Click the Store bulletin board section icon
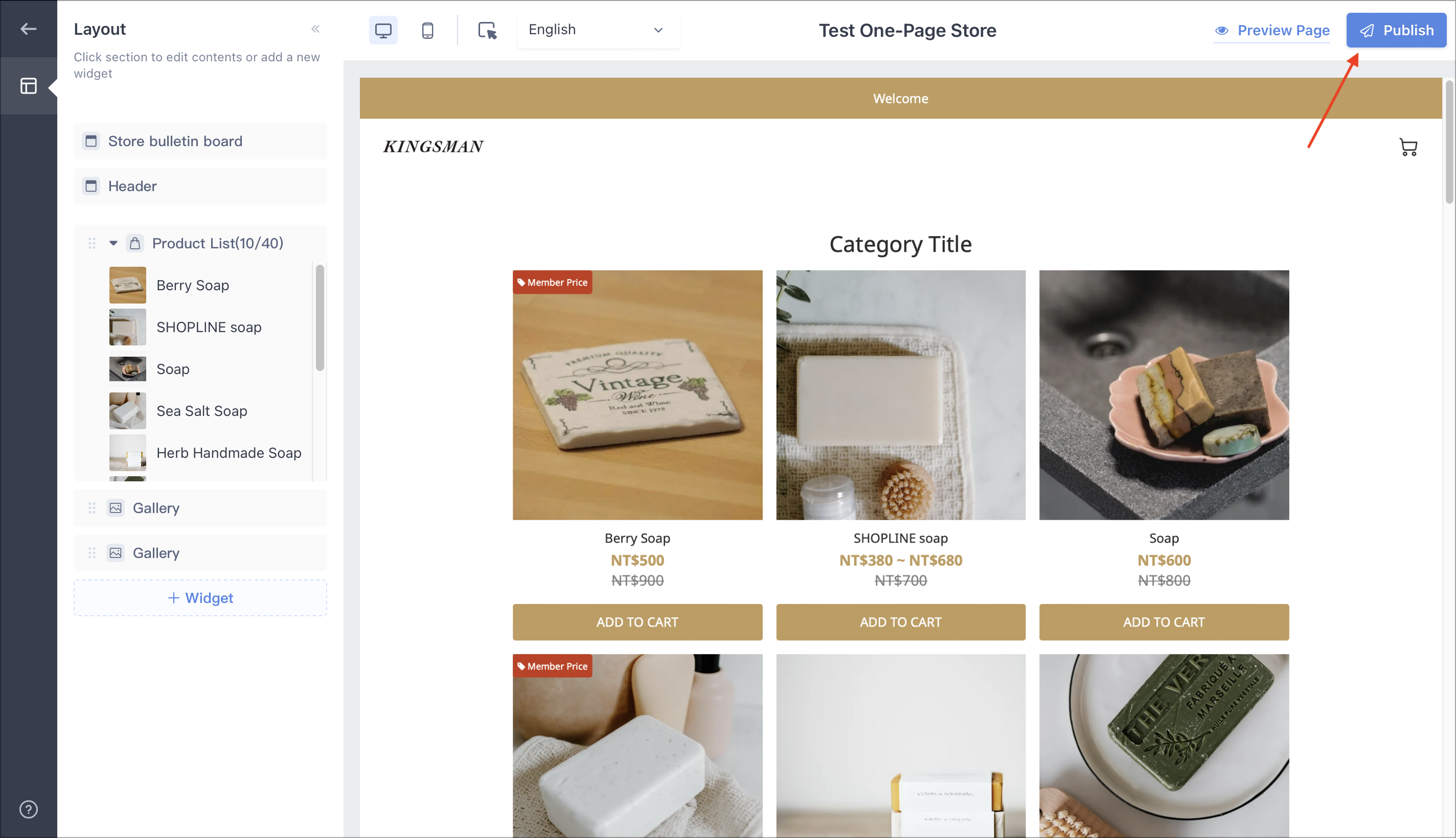Screen dimensions: 1456x838 pyautogui.click(x=91, y=141)
